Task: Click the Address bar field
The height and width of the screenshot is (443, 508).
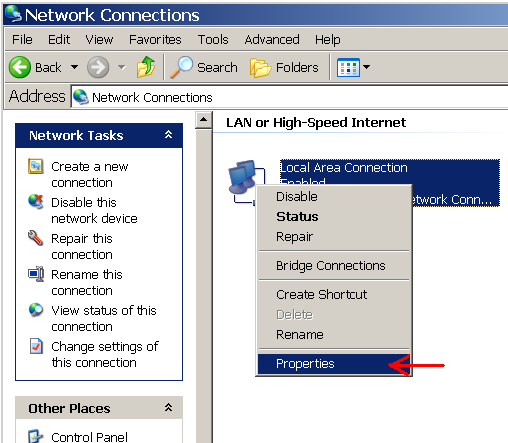Action: (289, 97)
